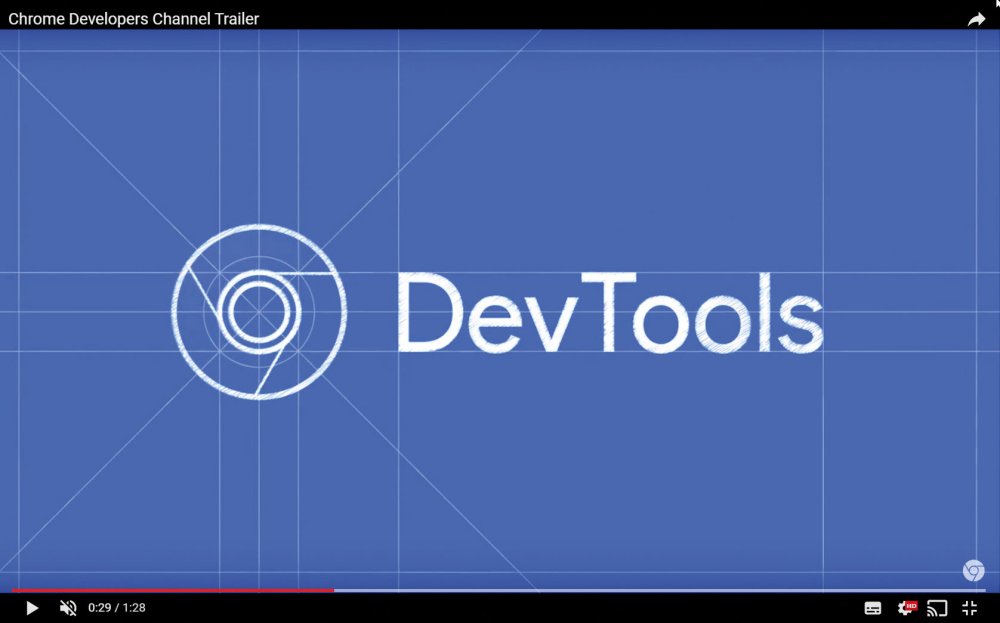Toggle subtitles/closed captions
This screenshot has width=1000, height=623.
click(872, 608)
